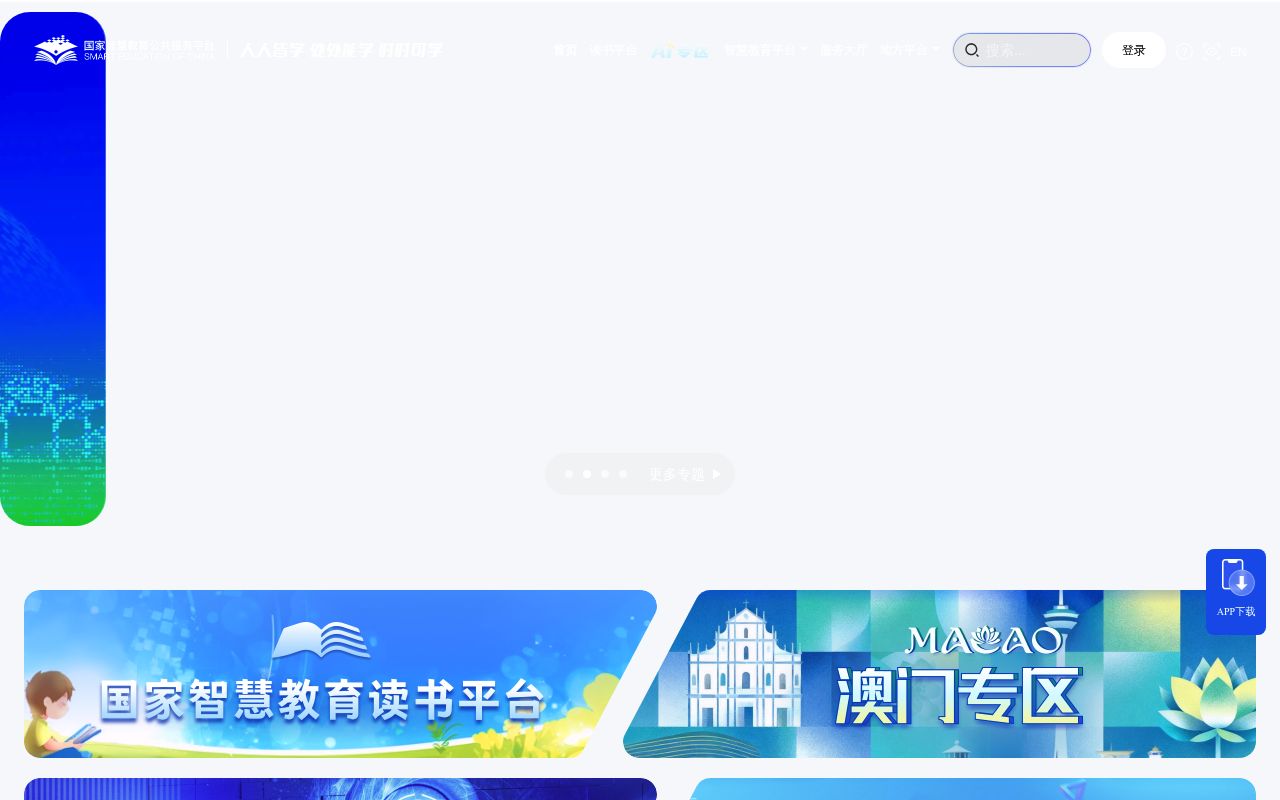
Task: Open the 首页 nav item
Action: coord(565,50)
